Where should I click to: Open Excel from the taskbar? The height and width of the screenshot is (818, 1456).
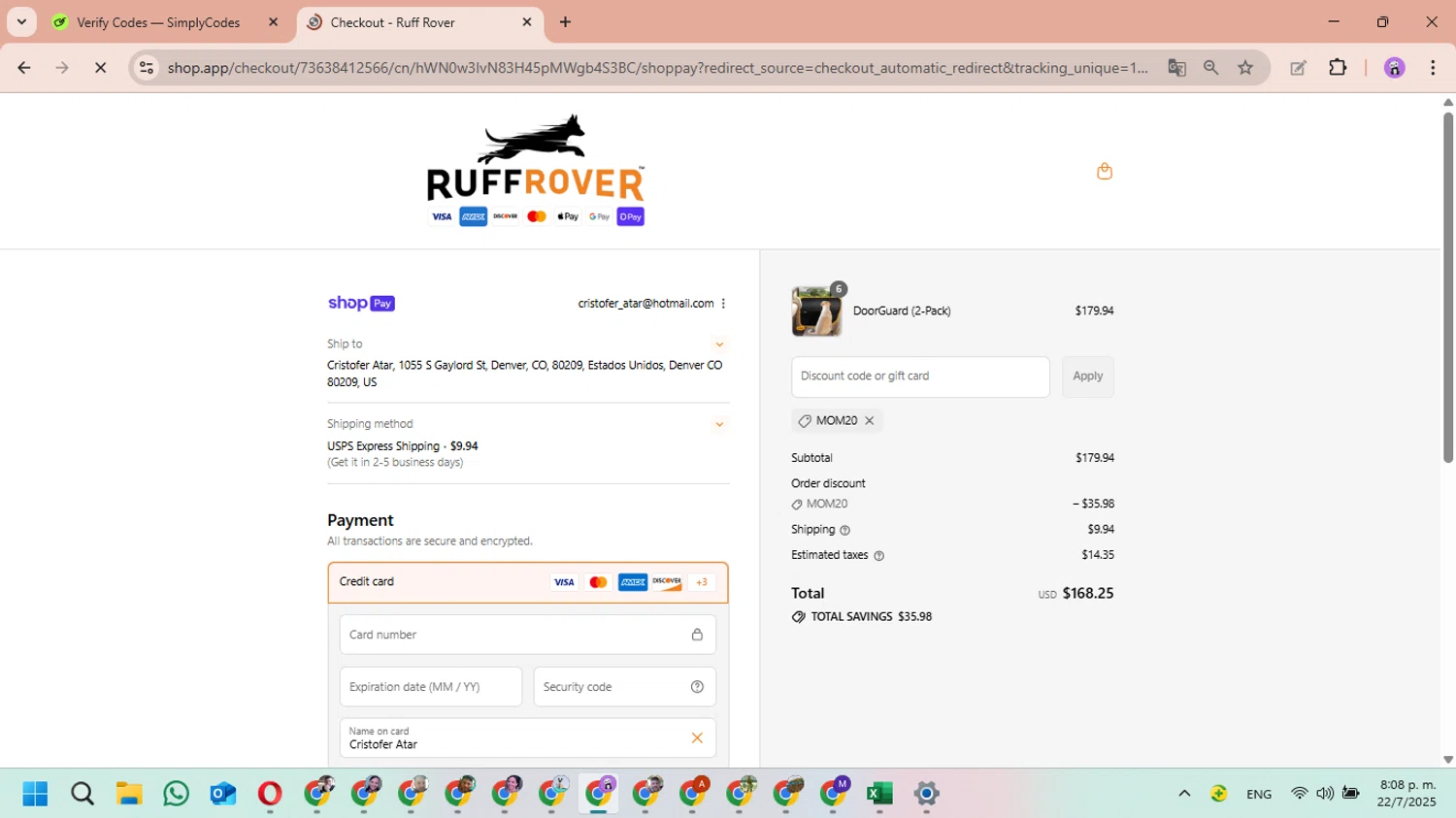coord(879,794)
